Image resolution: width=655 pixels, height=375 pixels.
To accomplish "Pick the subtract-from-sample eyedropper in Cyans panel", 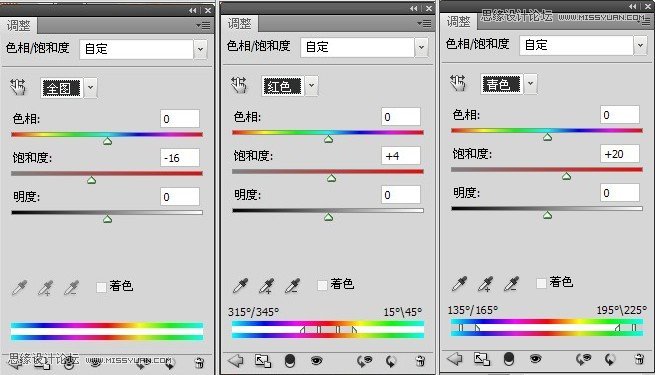I will (x=511, y=284).
